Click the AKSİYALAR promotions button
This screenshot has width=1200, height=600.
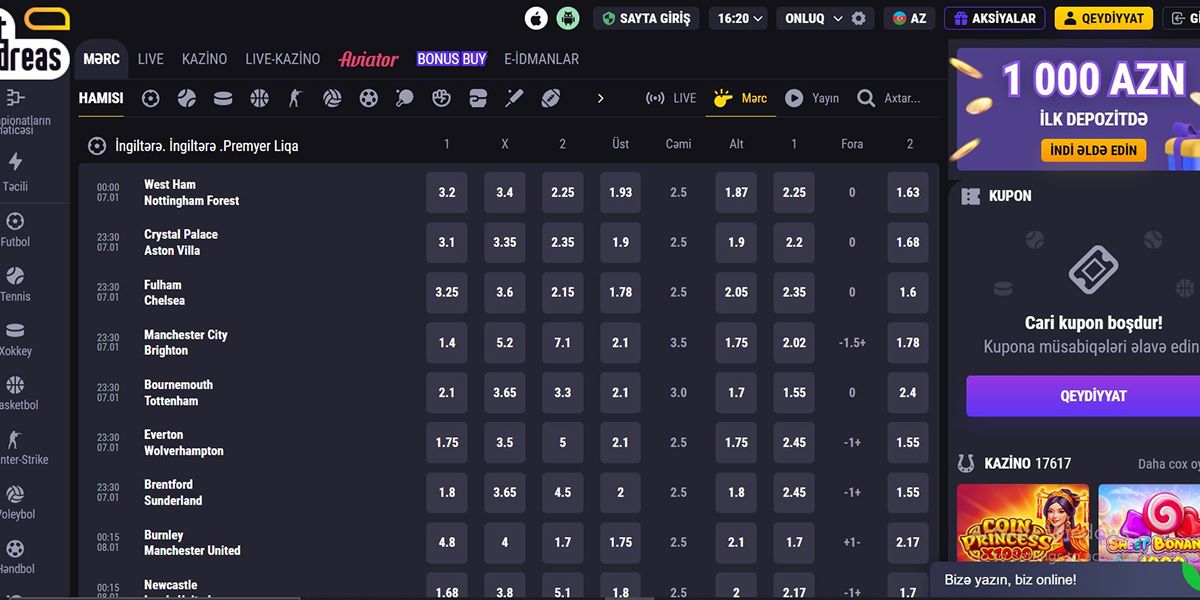click(x=994, y=18)
